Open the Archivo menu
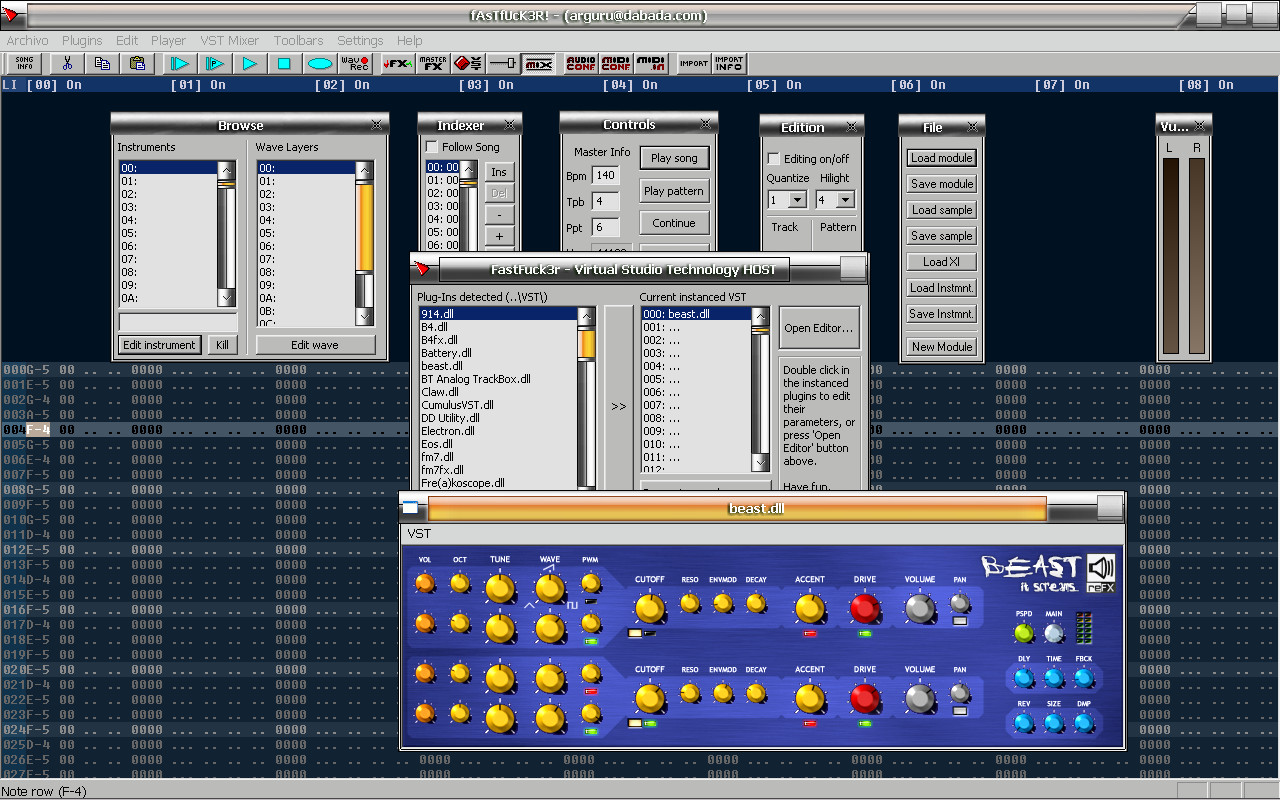Viewport: 1280px width, 800px height. [x=27, y=41]
